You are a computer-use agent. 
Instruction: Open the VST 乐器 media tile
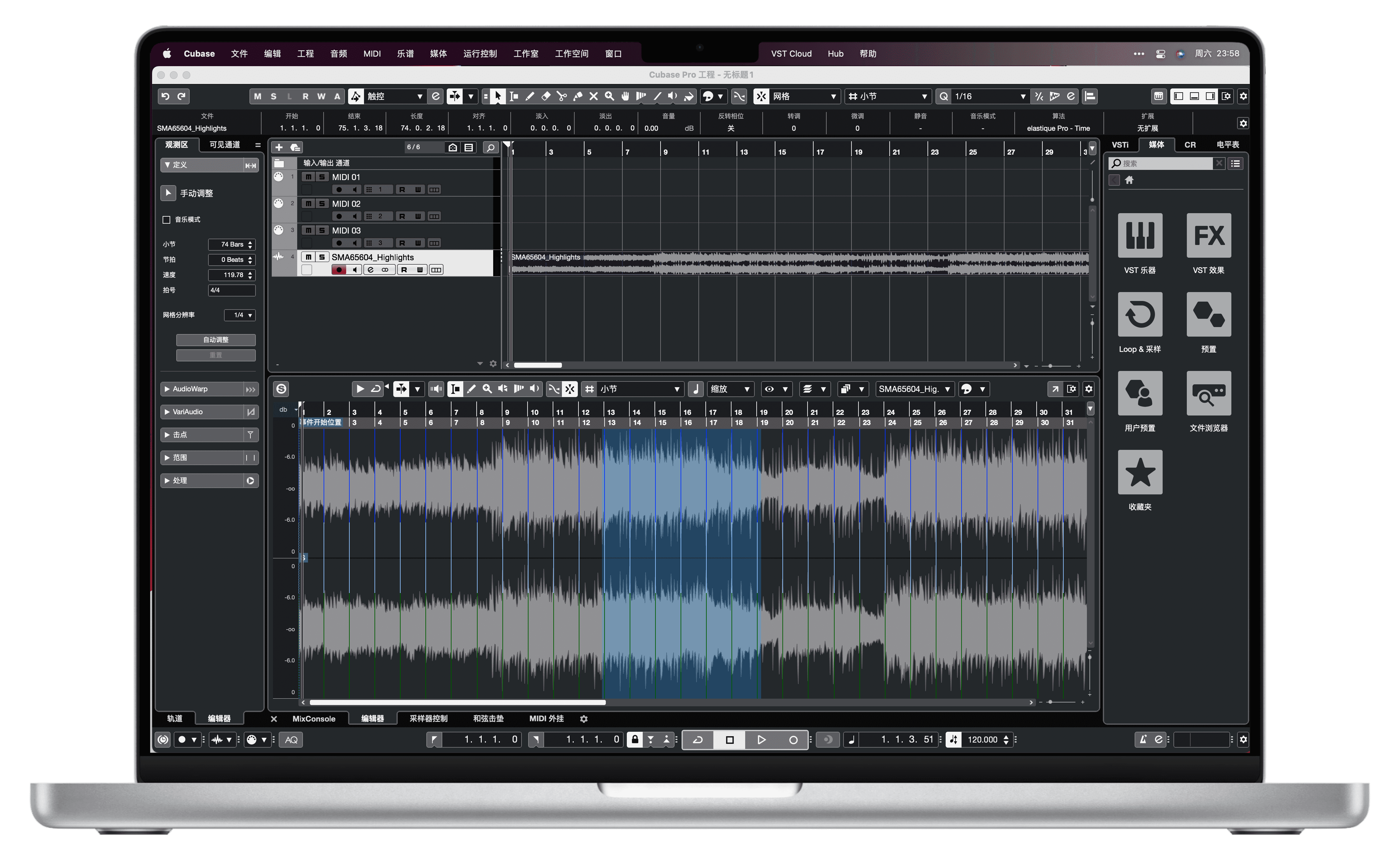tap(1140, 235)
